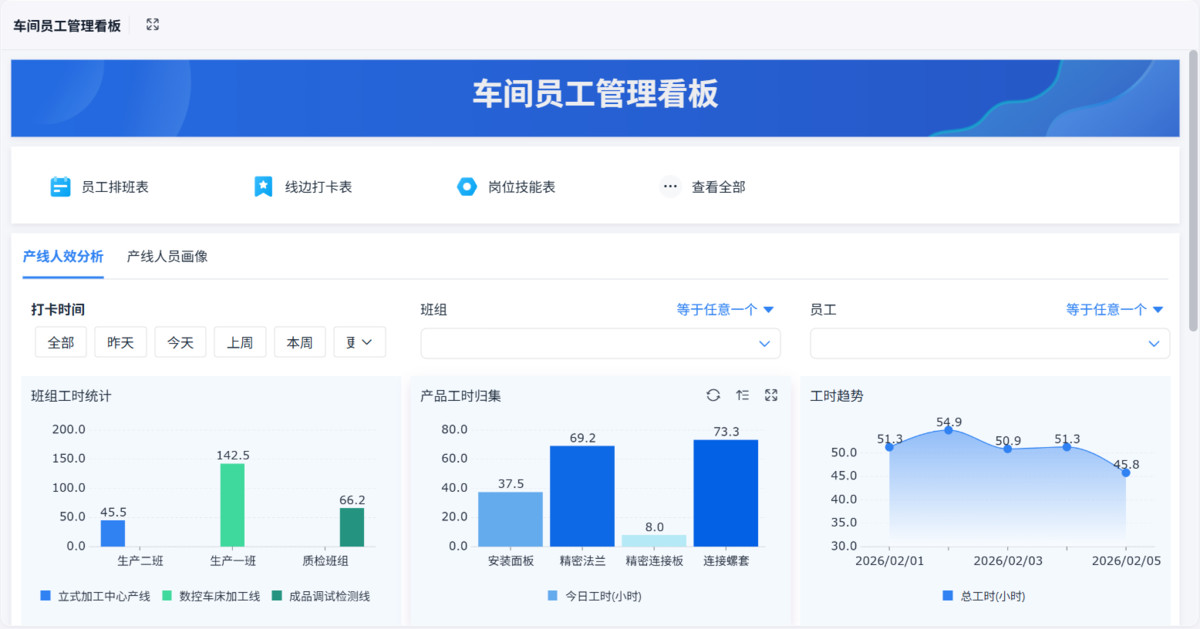Click the 查看全部 ellipsis icon
Viewport: 1200px width, 629px height.
[670, 187]
